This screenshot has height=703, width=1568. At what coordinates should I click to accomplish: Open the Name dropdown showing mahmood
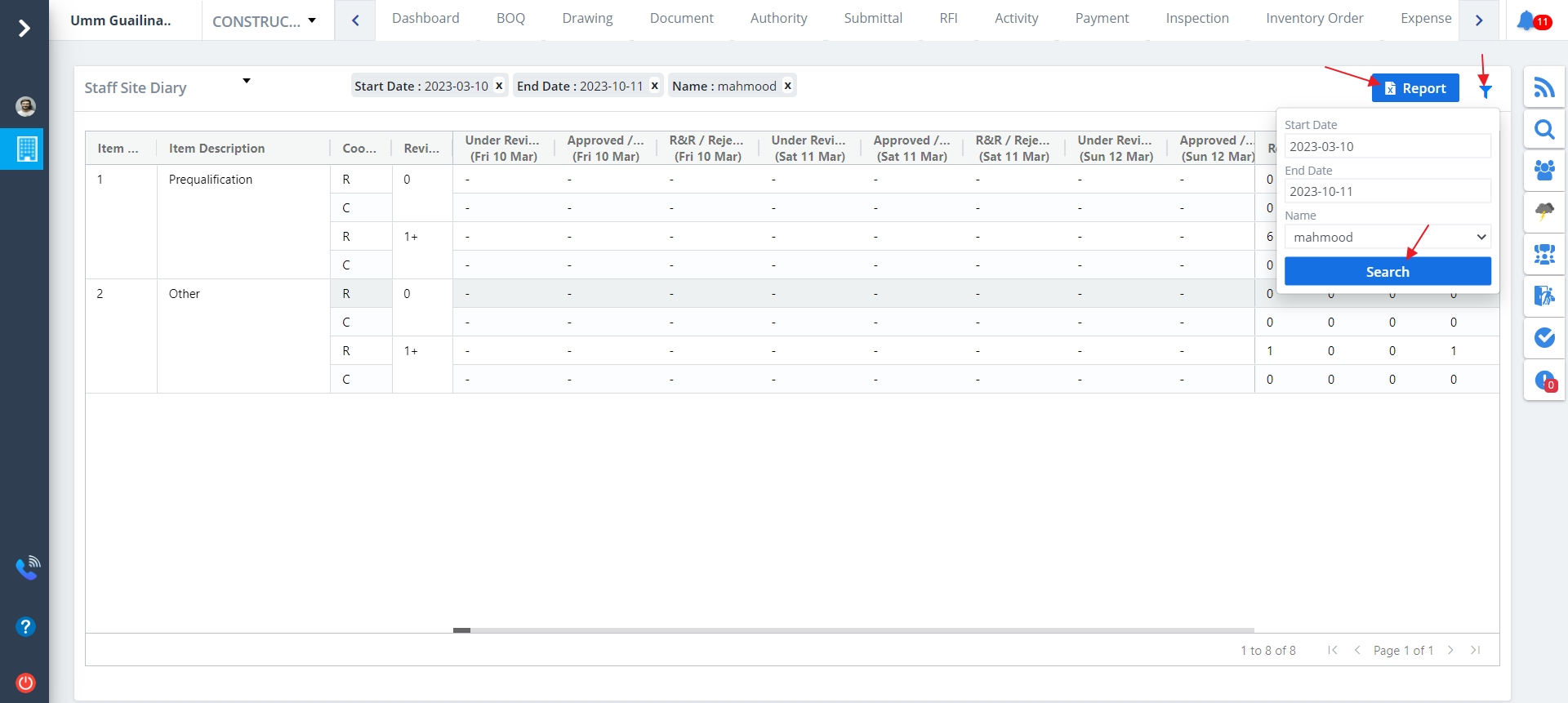pyautogui.click(x=1387, y=237)
